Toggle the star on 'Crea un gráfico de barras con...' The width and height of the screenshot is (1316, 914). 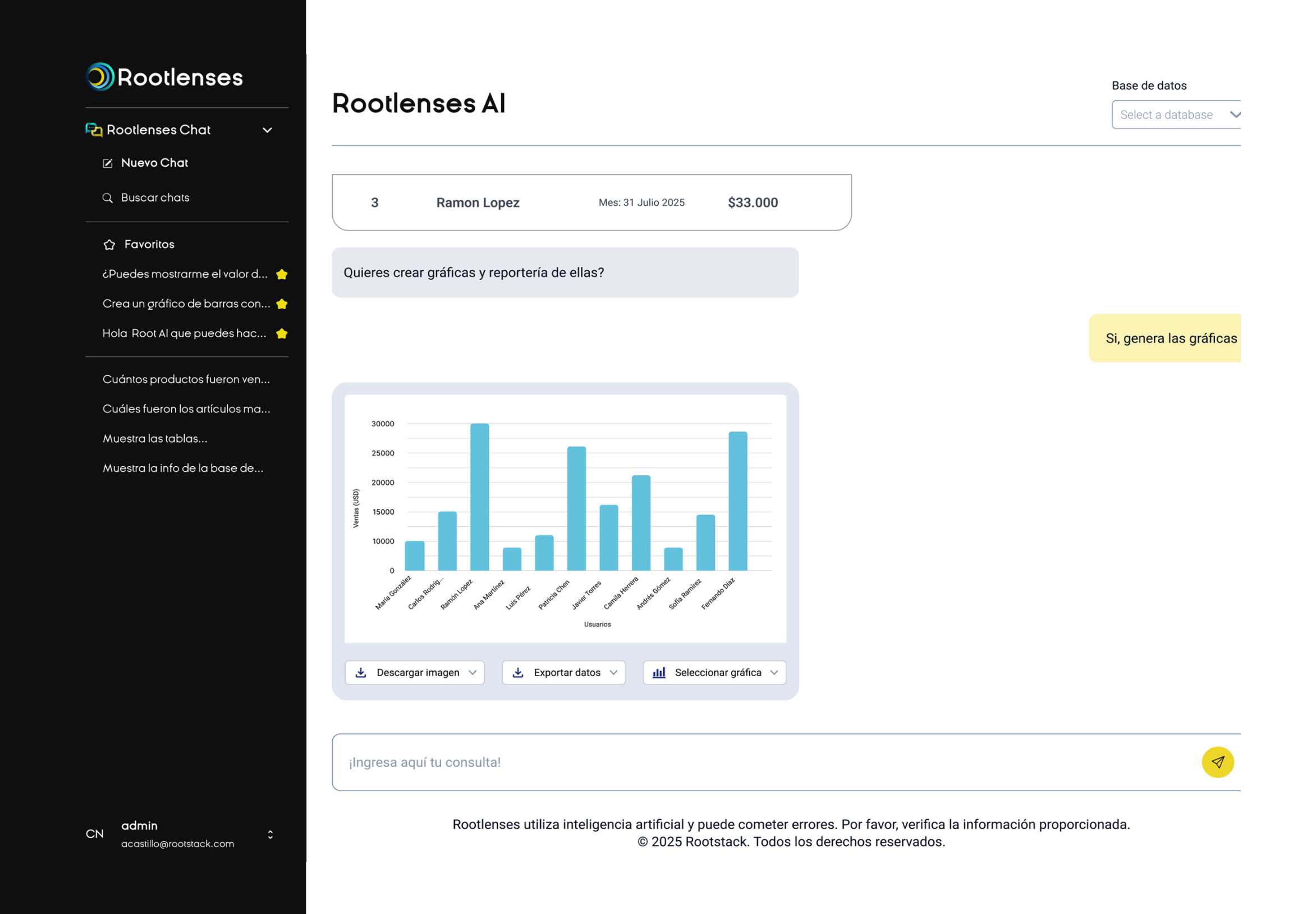tap(282, 304)
